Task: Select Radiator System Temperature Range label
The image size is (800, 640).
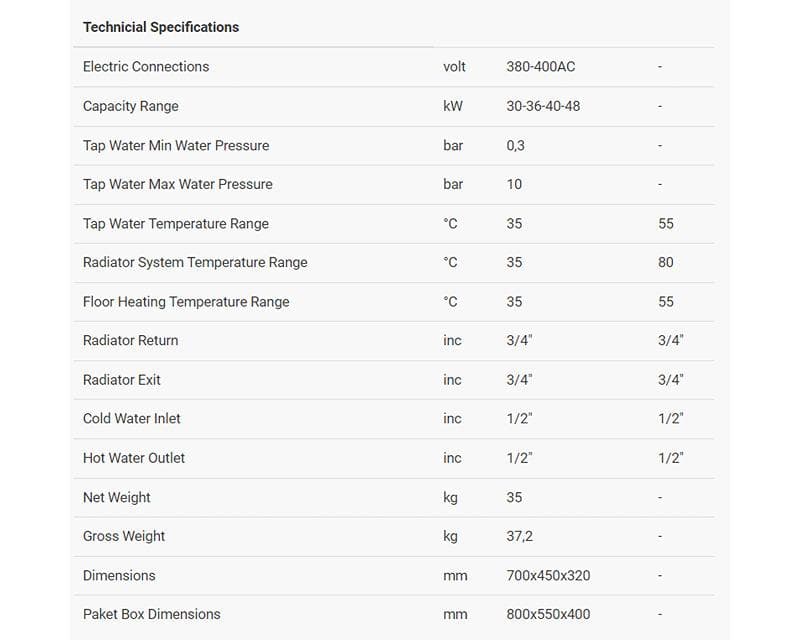Action: pyautogui.click(x=195, y=262)
